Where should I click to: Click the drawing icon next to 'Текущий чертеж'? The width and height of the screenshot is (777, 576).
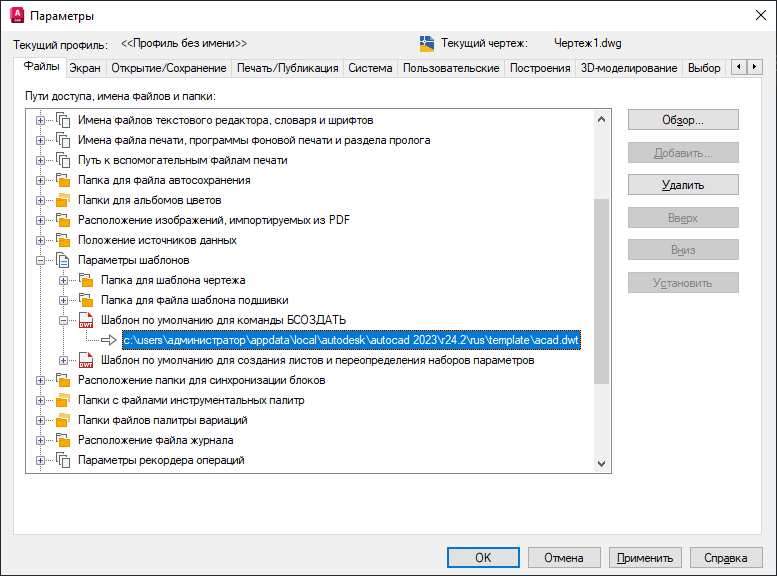pyautogui.click(x=427, y=44)
